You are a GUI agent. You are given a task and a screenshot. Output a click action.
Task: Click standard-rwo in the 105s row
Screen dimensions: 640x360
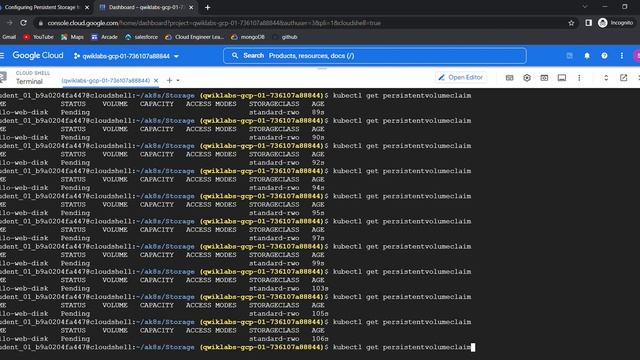tap(274, 313)
